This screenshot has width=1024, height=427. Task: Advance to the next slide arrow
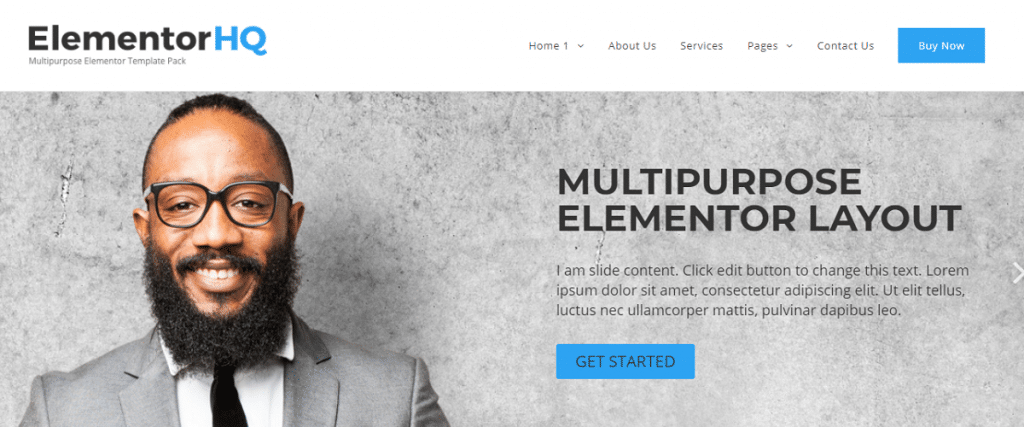[x=1017, y=272]
